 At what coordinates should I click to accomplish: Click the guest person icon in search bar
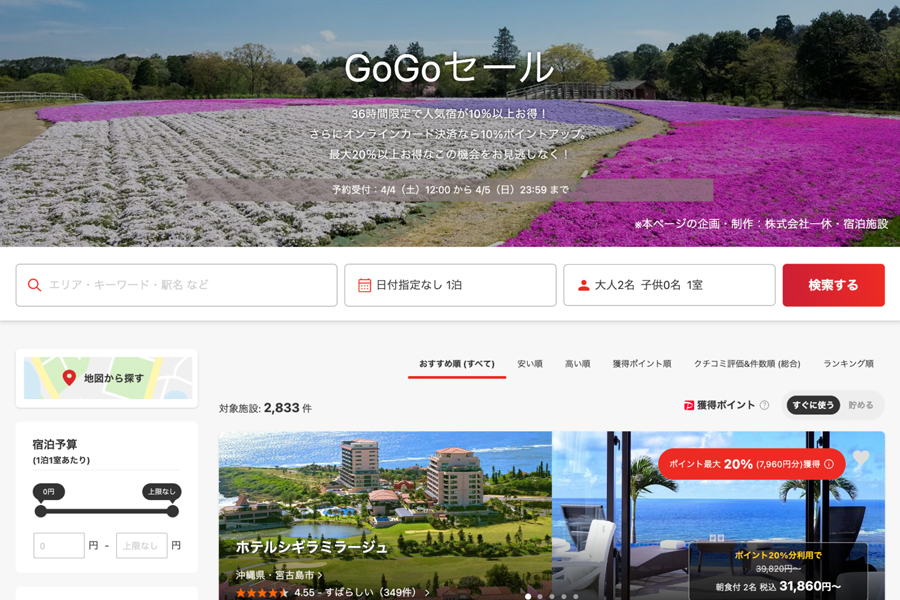pos(582,285)
